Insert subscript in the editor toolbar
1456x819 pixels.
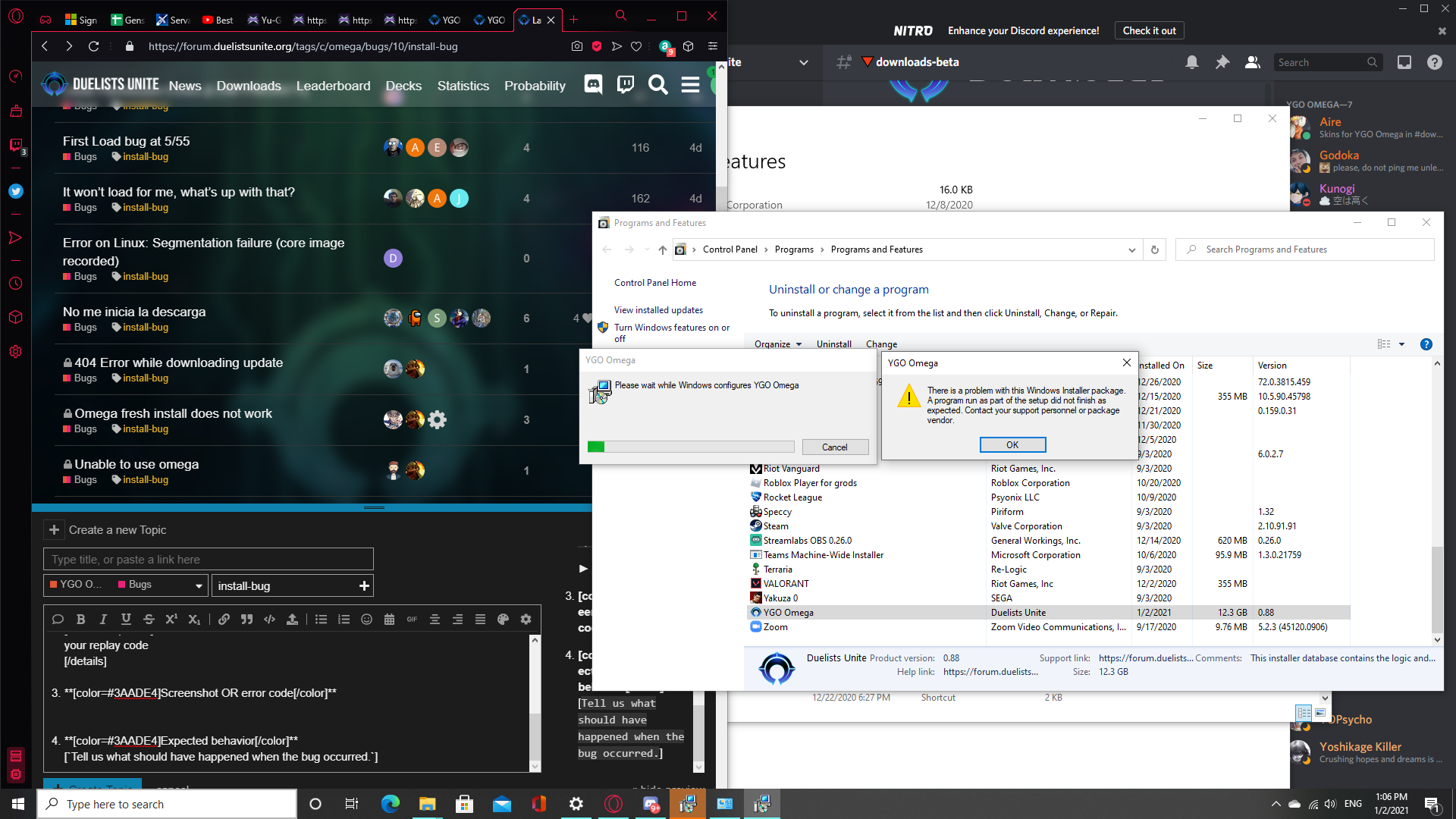pyautogui.click(x=194, y=620)
